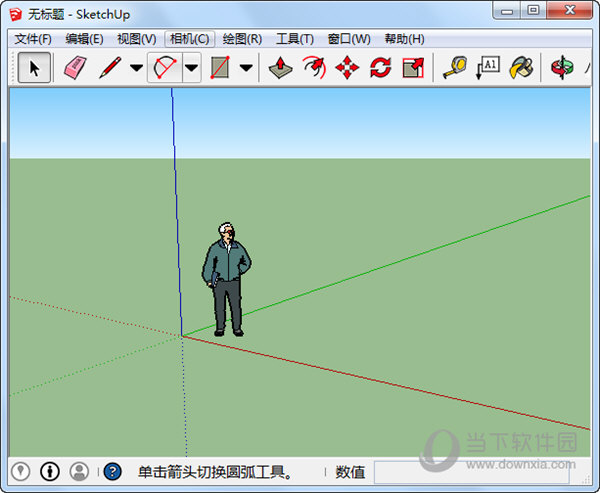The height and width of the screenshot is (493, 600).
Task: Click the standing man figure in viewport
Action: pos(227,280)
